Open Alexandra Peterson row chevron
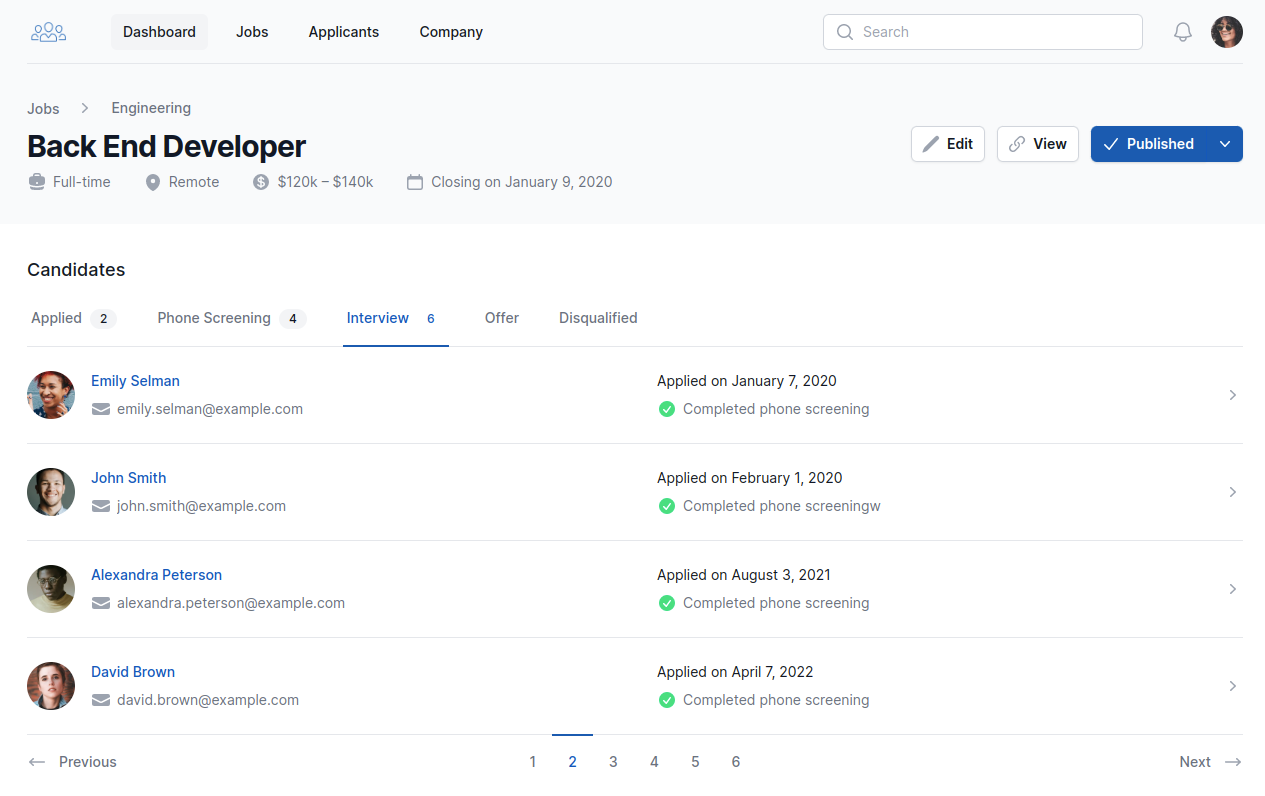The height and width of the screenshot is (796, 1265). tap(1232, 589)
